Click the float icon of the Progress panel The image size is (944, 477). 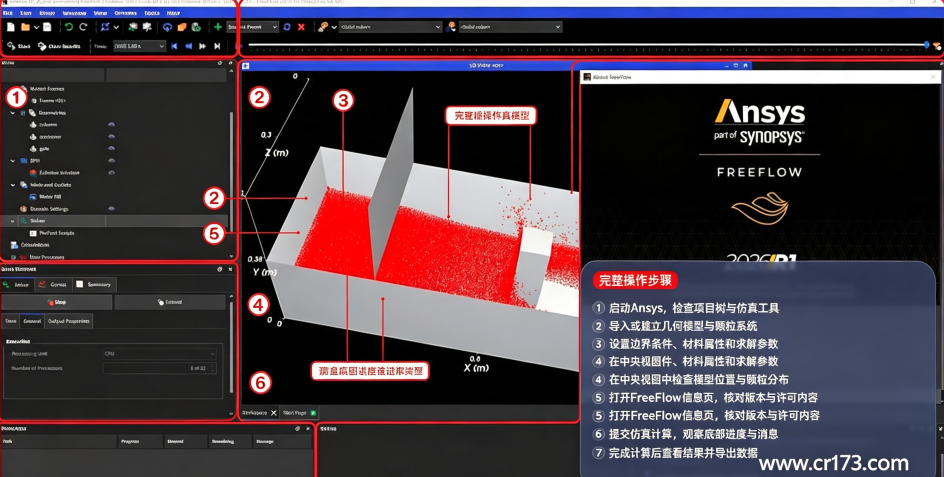[x=297, y=429]
